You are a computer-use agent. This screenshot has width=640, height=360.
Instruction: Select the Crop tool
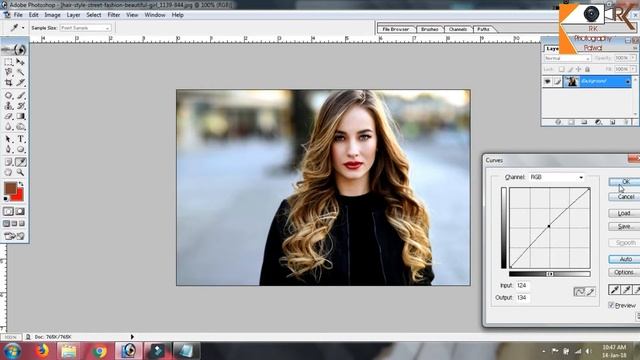click(x=9, y=82)
